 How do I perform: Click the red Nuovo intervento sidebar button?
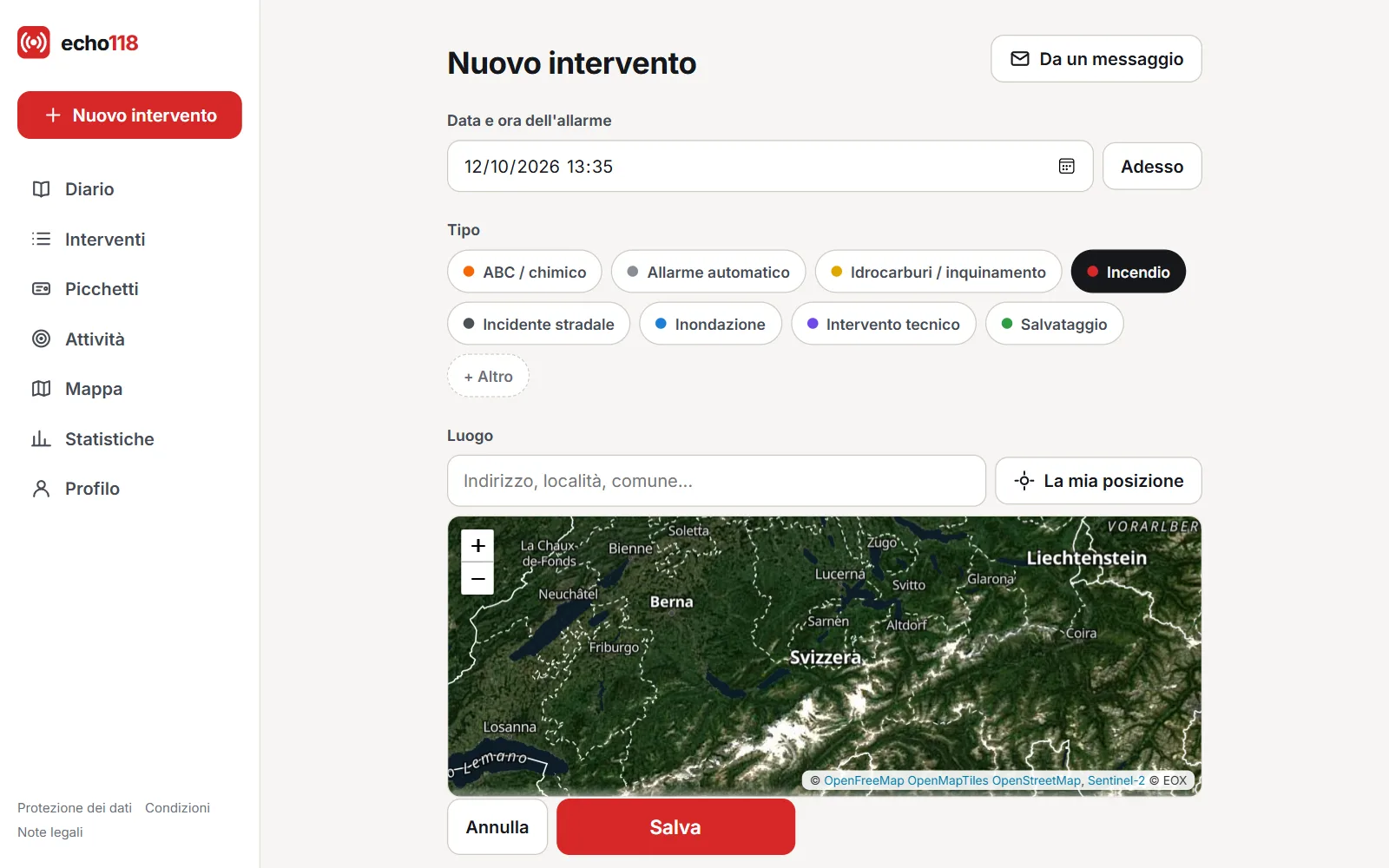(x=129, y=115)
